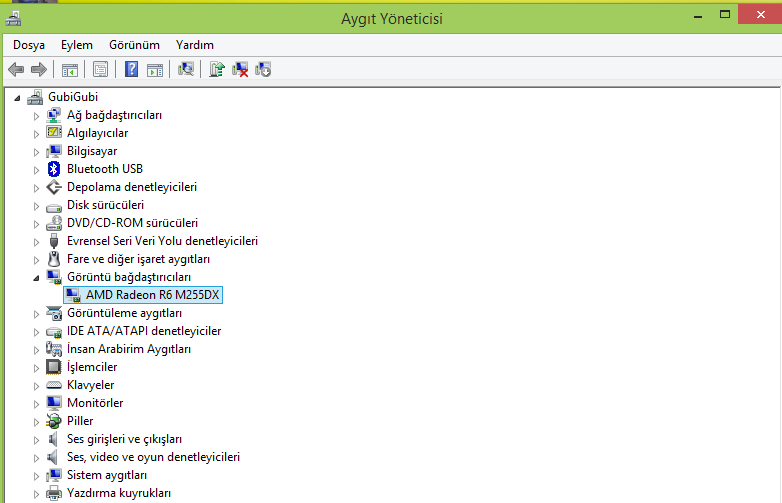The image size is (782, 503).
Task: Select the Klavyeler label
Action: (91, 385)
